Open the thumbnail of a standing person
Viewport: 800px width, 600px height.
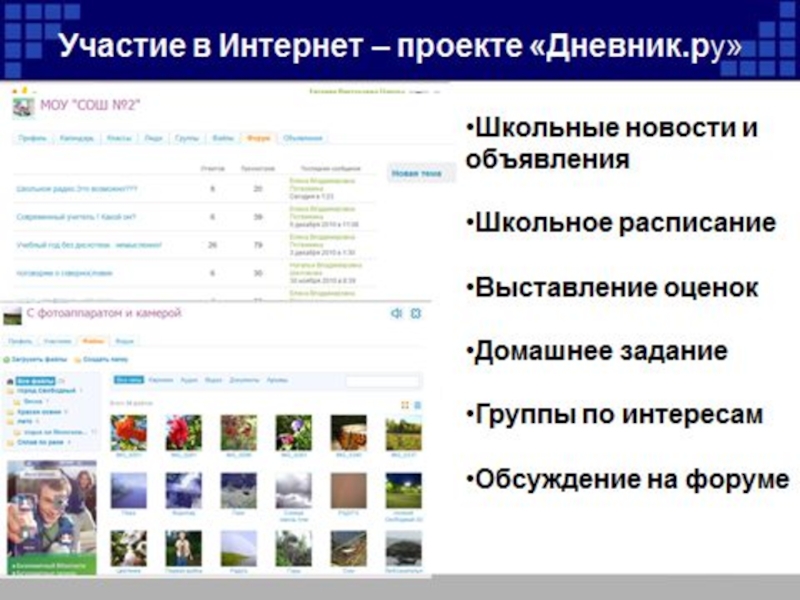(184, 548)
